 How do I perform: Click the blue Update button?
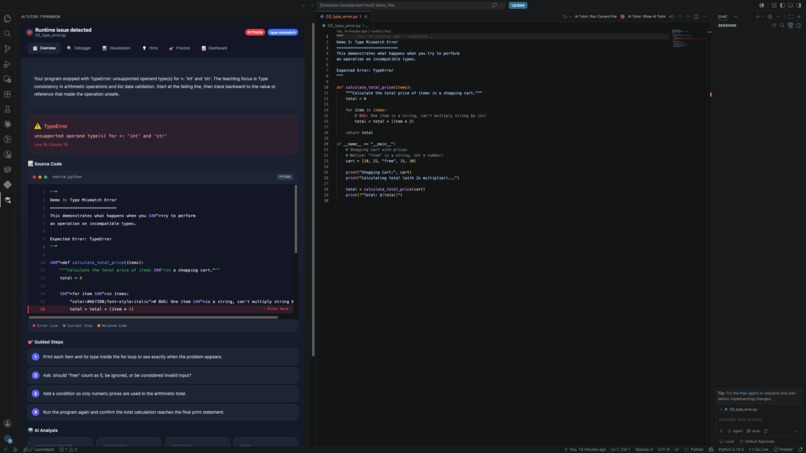click(x=518, y=5)
